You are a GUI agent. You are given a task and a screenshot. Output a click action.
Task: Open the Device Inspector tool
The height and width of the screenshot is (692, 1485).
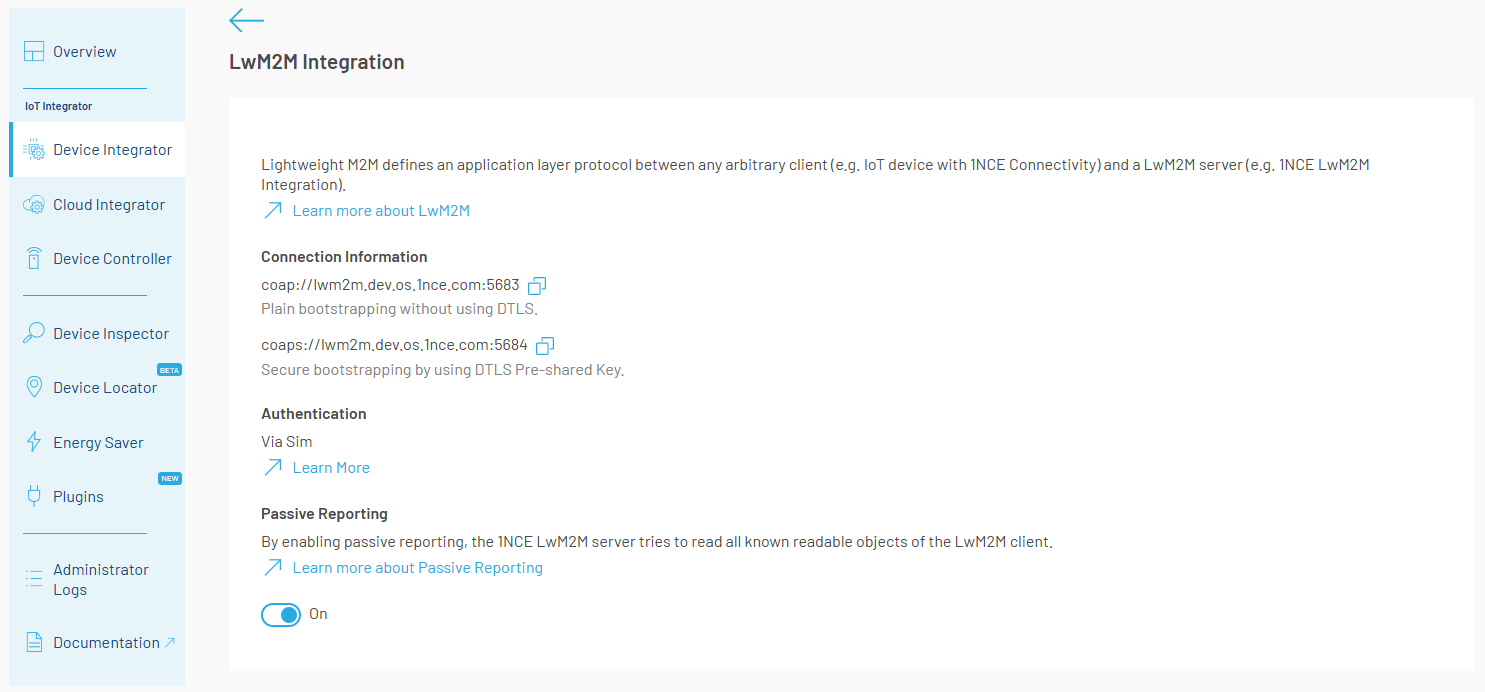coord(34,333)
